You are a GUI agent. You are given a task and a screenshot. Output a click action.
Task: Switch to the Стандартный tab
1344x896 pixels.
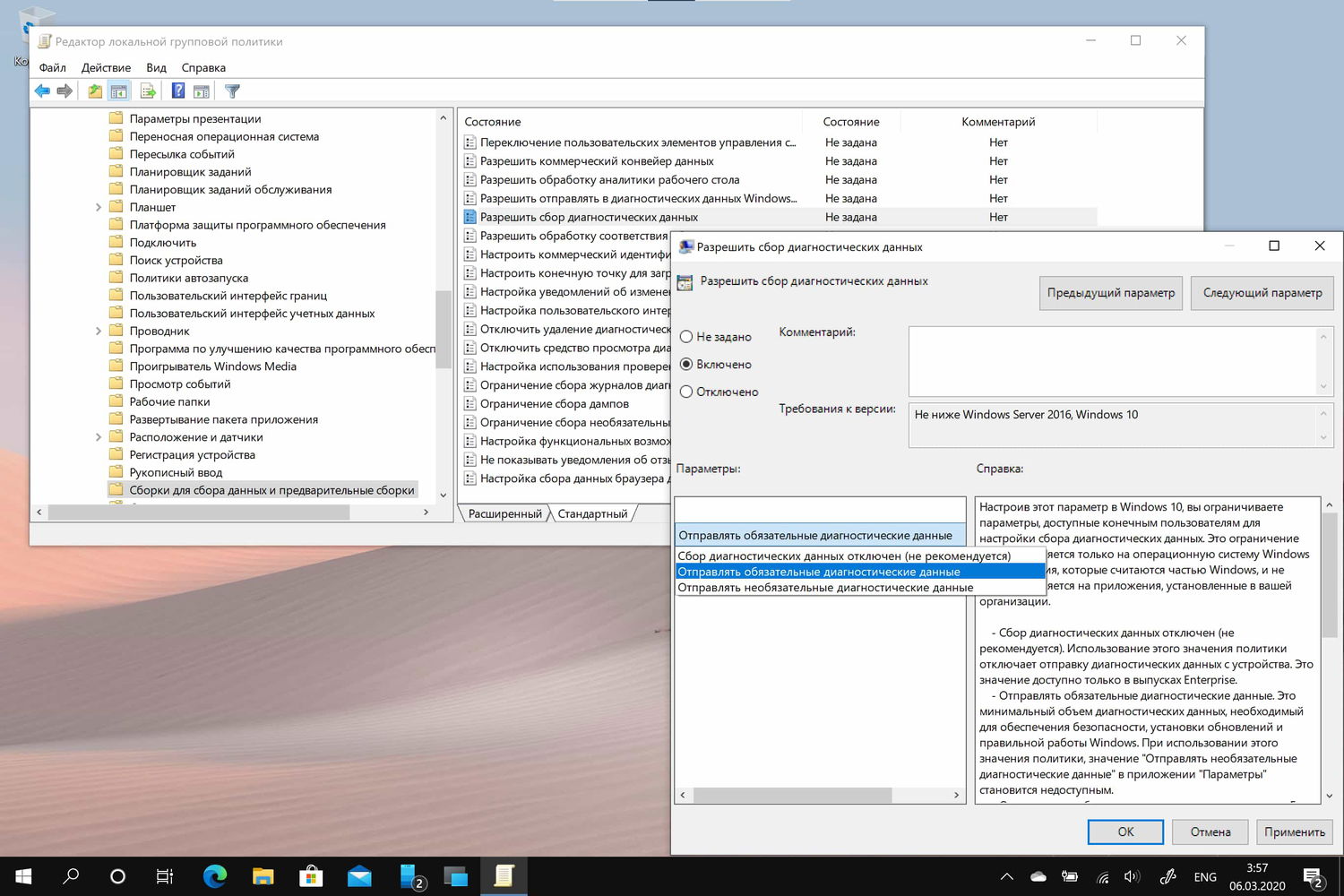[591, 513]
